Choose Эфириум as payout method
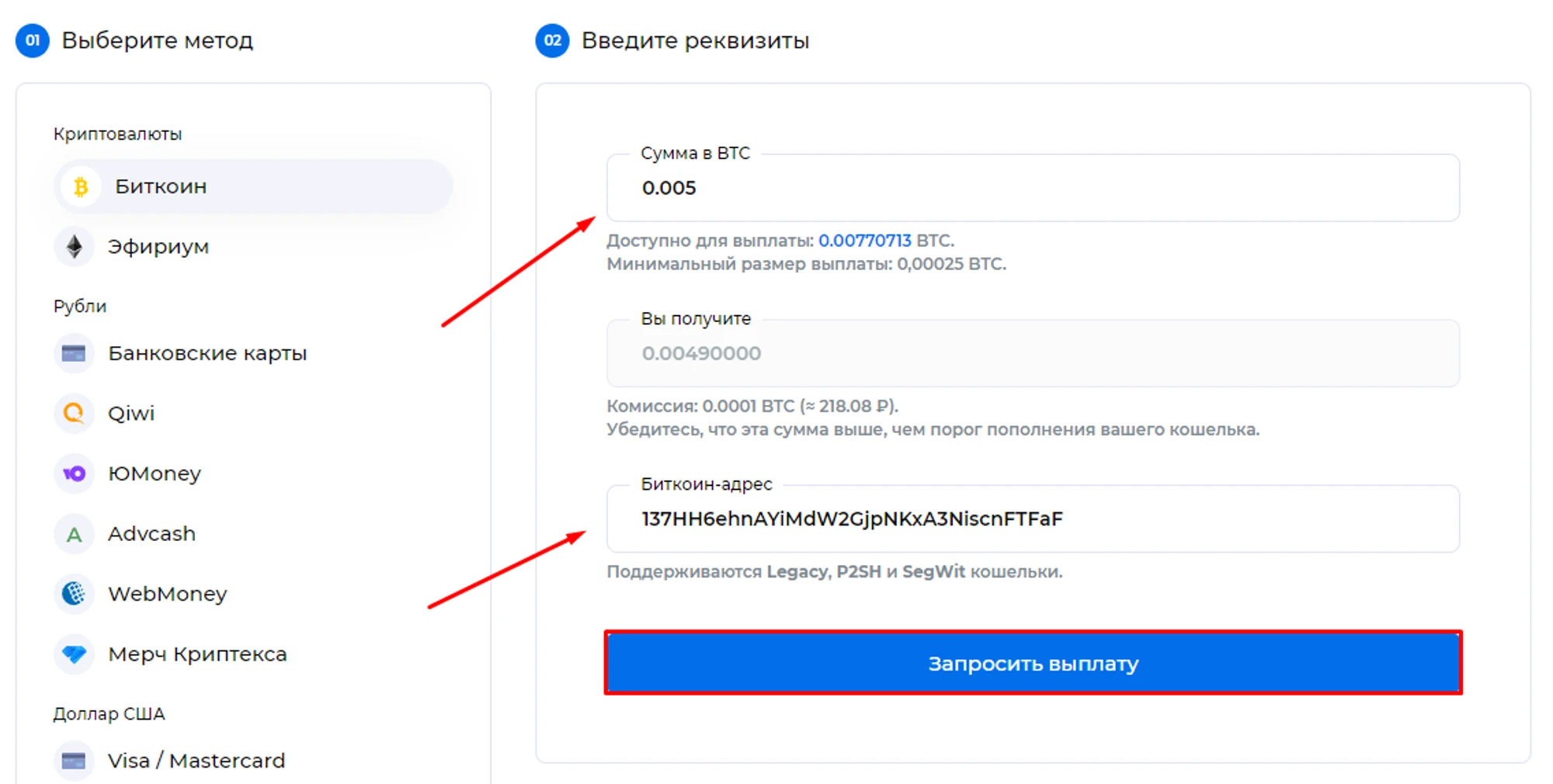The height and width of the screenshot is (784, 1553). 158,247
